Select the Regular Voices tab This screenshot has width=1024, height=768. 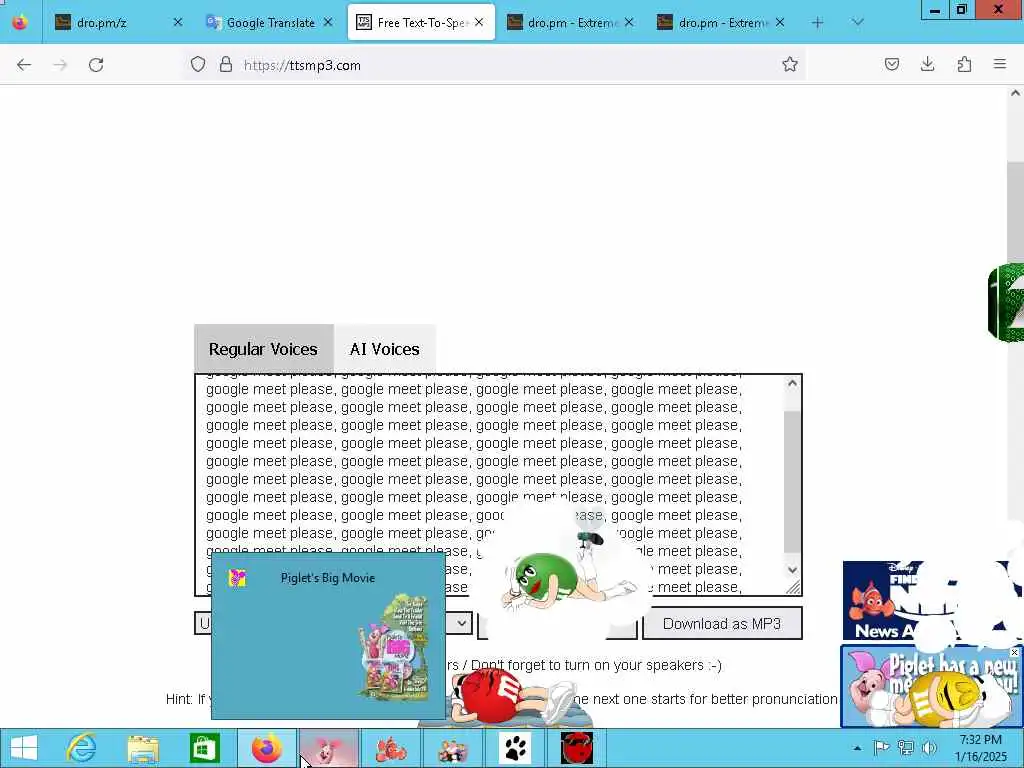click(x=263, y=349)
